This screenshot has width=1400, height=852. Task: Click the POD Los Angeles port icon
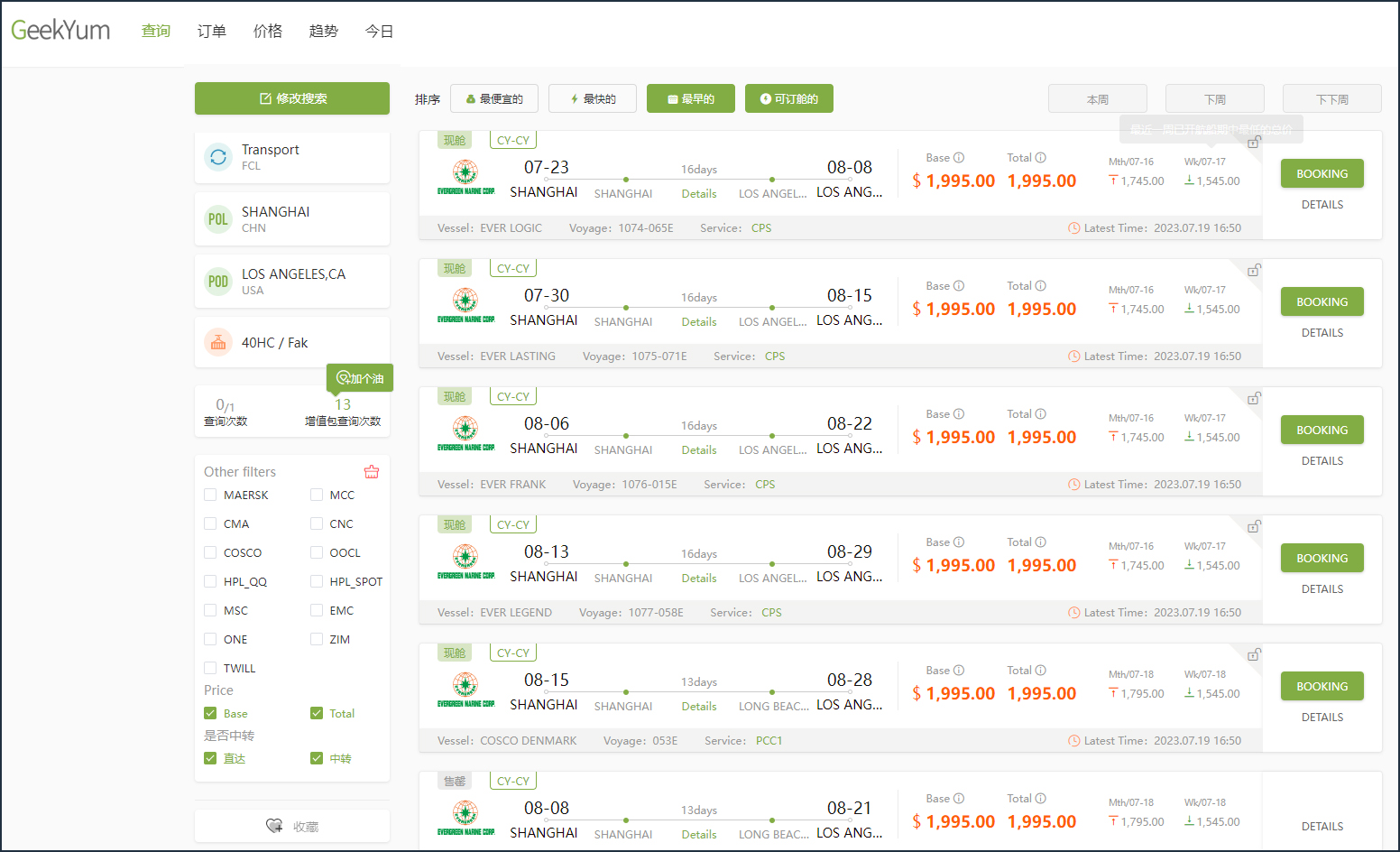pyautogui.click(x=218, y=282)
